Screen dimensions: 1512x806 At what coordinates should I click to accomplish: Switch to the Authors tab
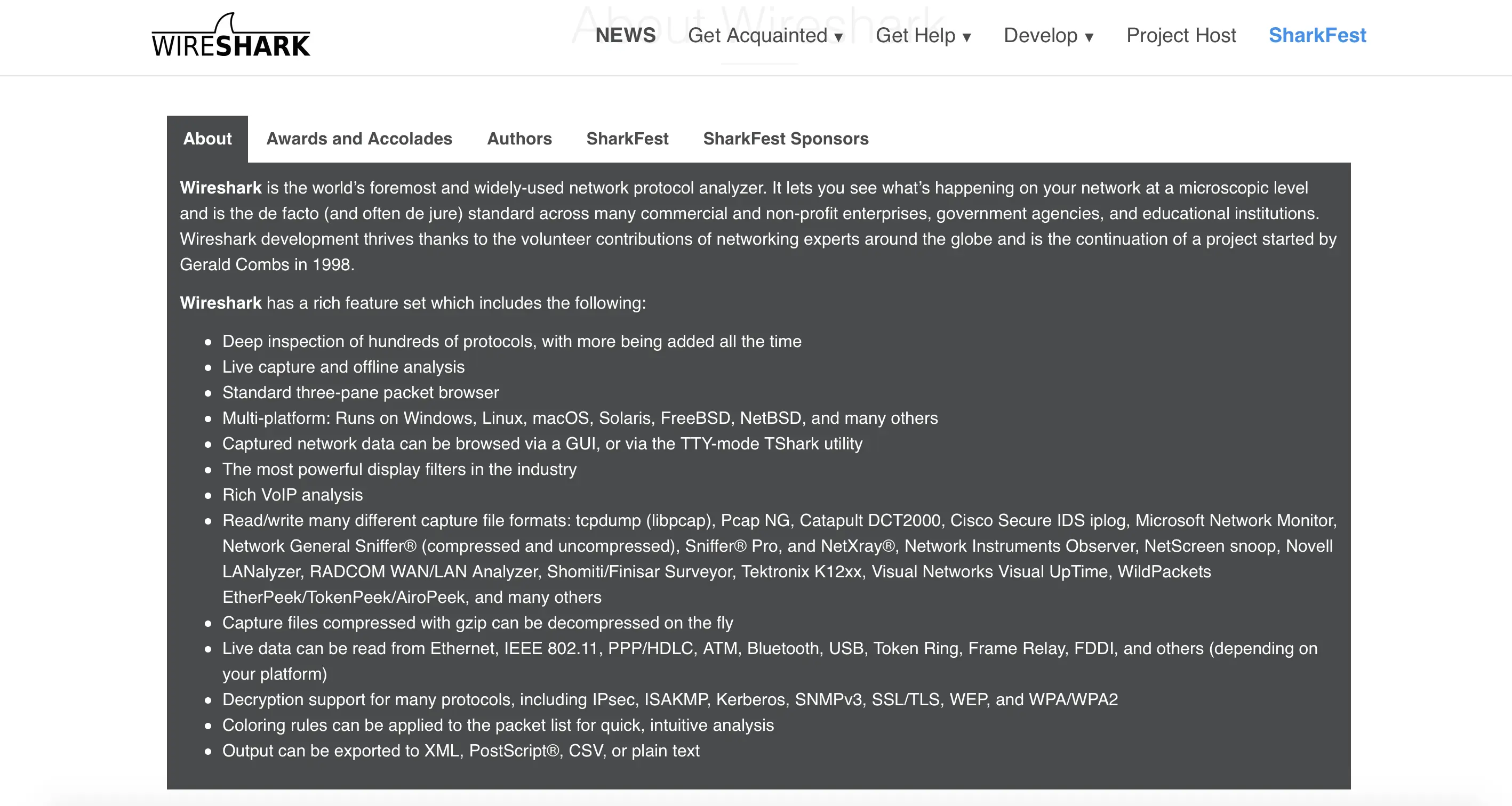[519, 139]
